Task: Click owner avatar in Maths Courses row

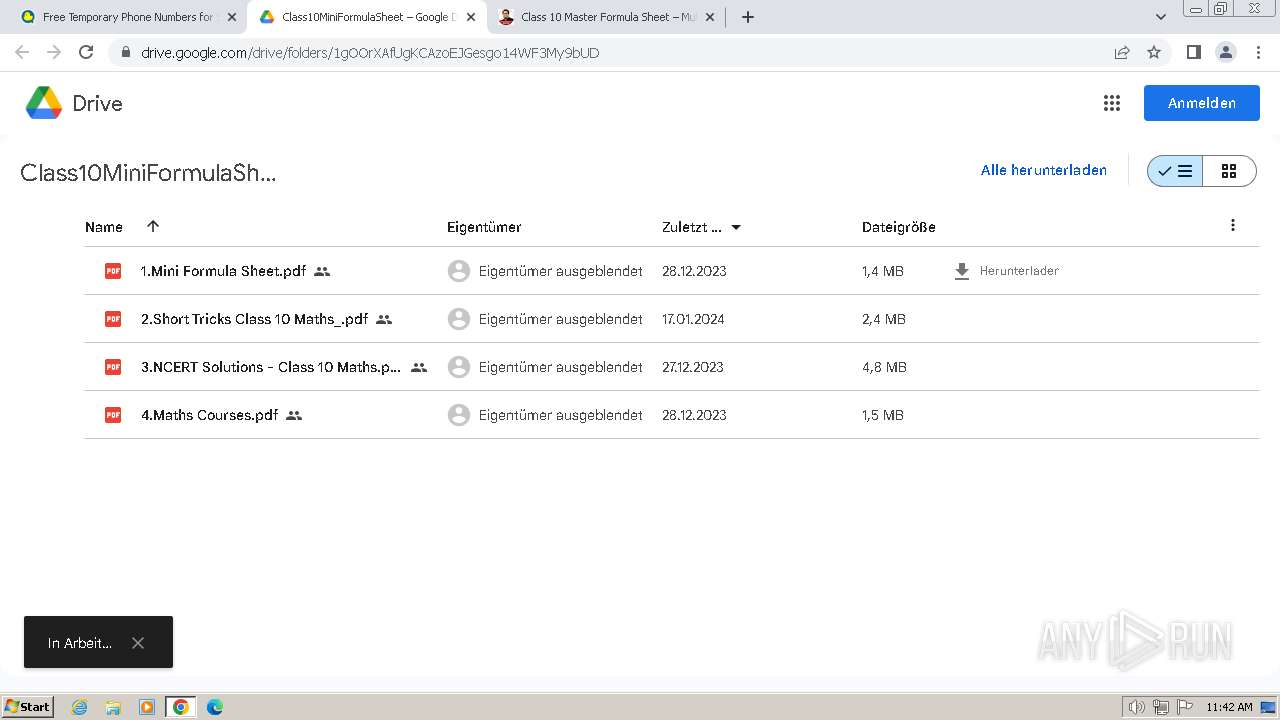Action: (x=459, y=415)
